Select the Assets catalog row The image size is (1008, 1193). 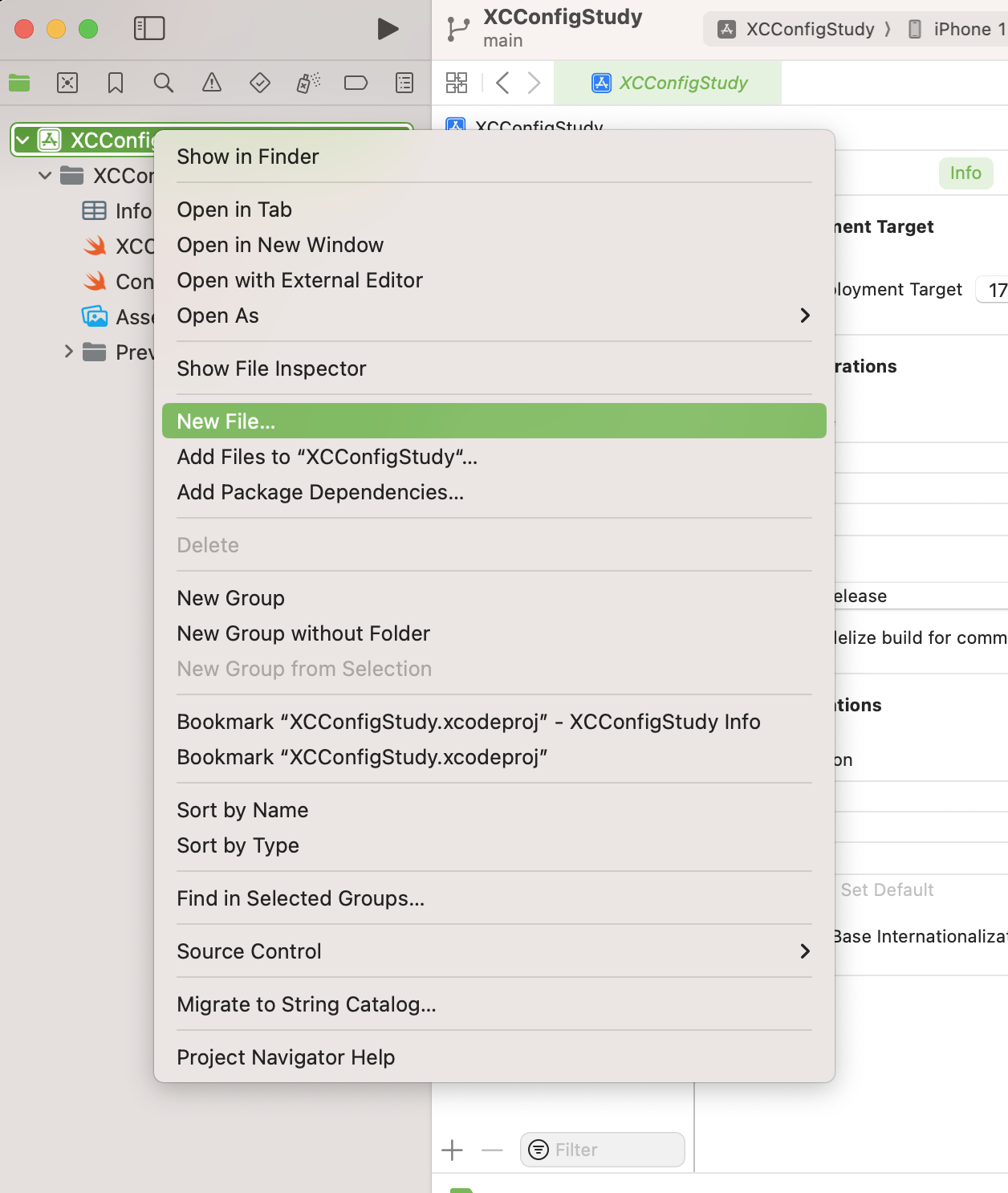click(x=117, y=316)
